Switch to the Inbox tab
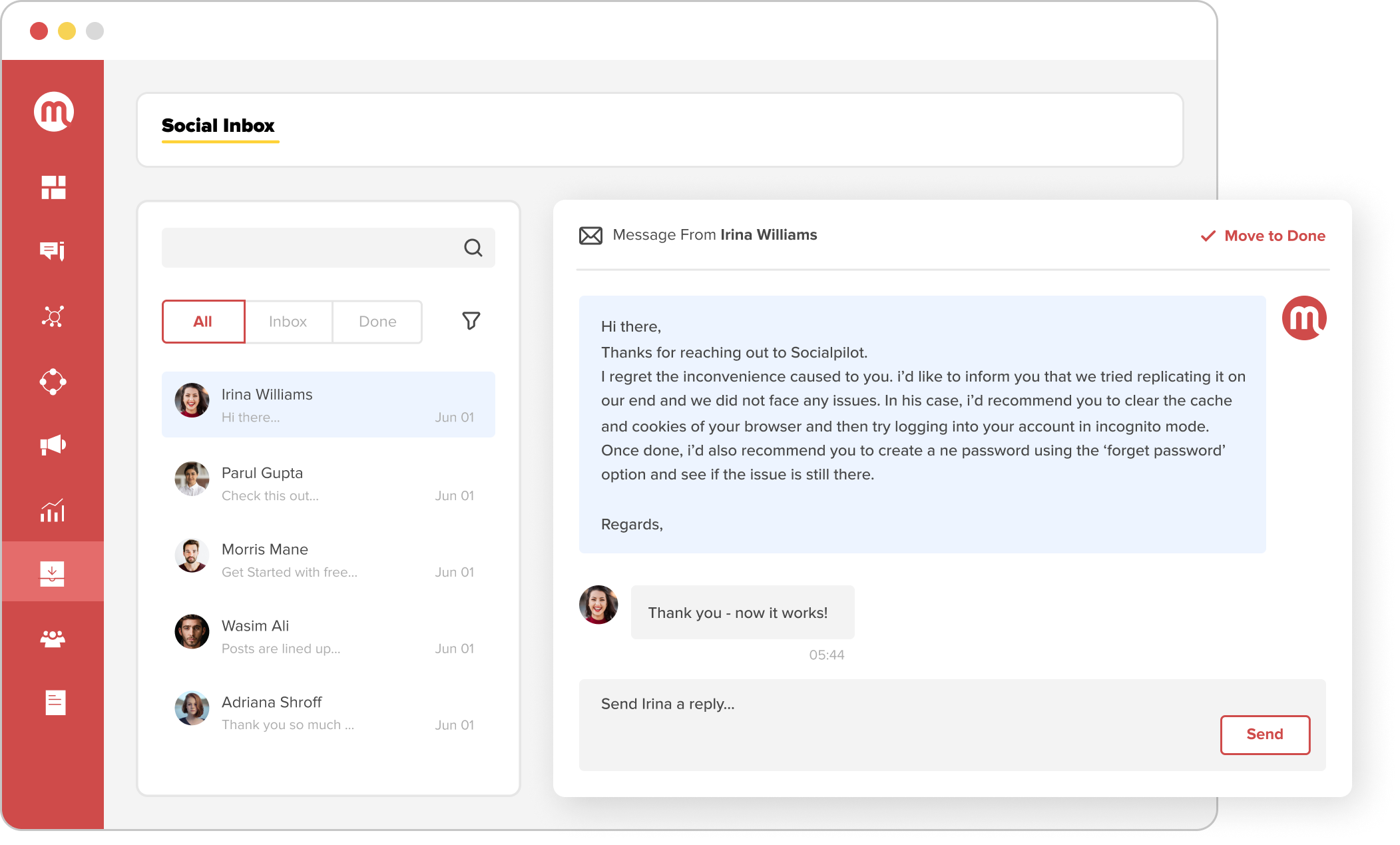The width and height of the screenshot is (1400, 845). [x=288, y=322]
